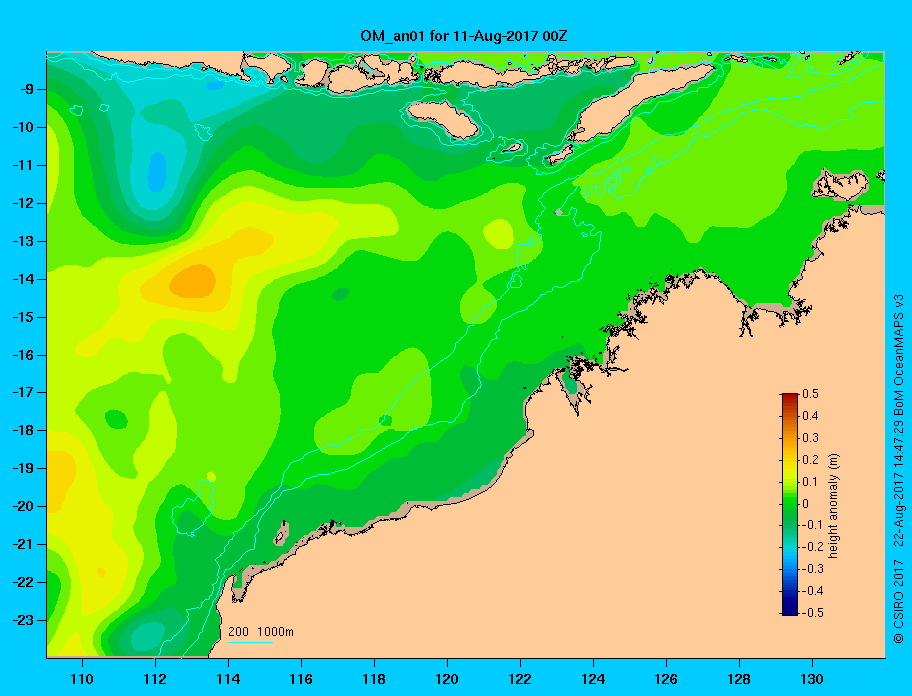
Task: Click the latitude label -19
Action: 23,469
